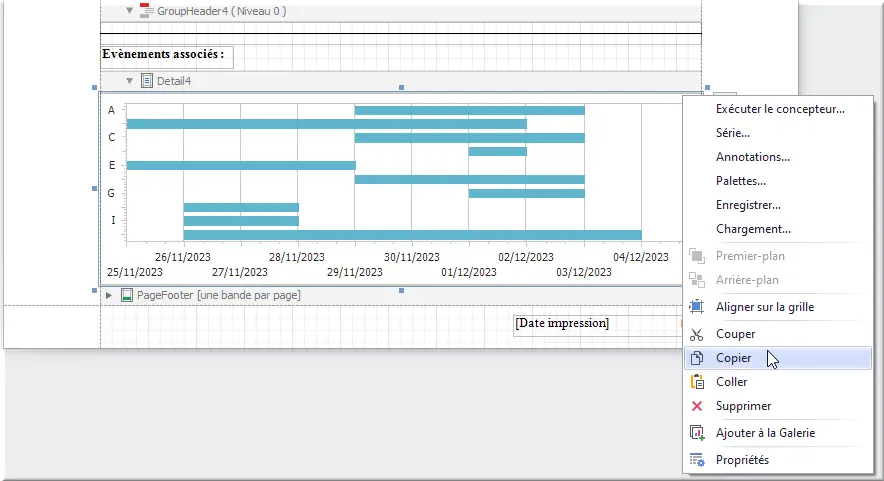Click the Propriétés gear icon

697,460
